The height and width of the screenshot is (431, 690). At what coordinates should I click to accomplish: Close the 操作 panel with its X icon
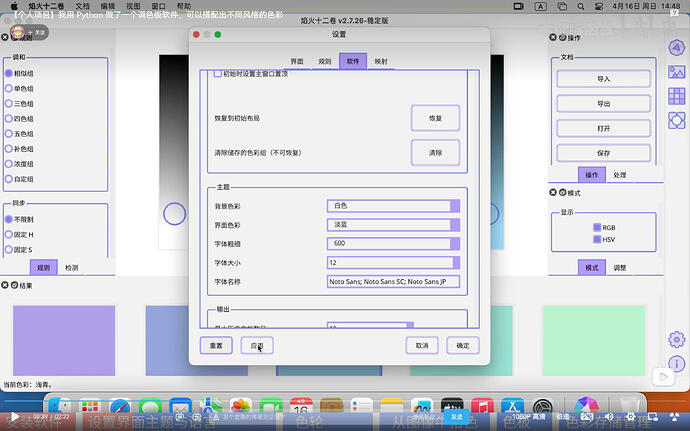pos(553,37)
